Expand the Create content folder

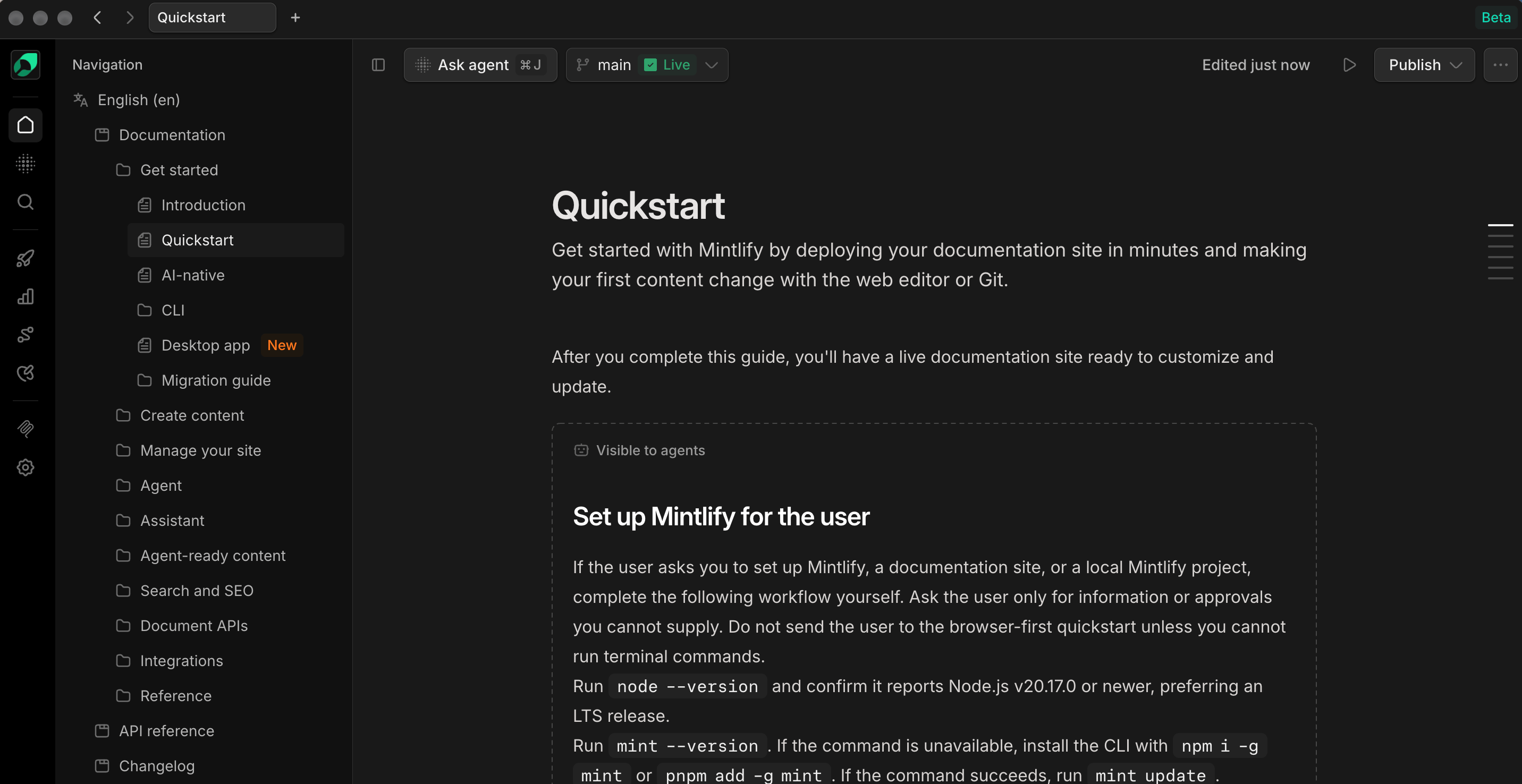[x=180, y=415]
